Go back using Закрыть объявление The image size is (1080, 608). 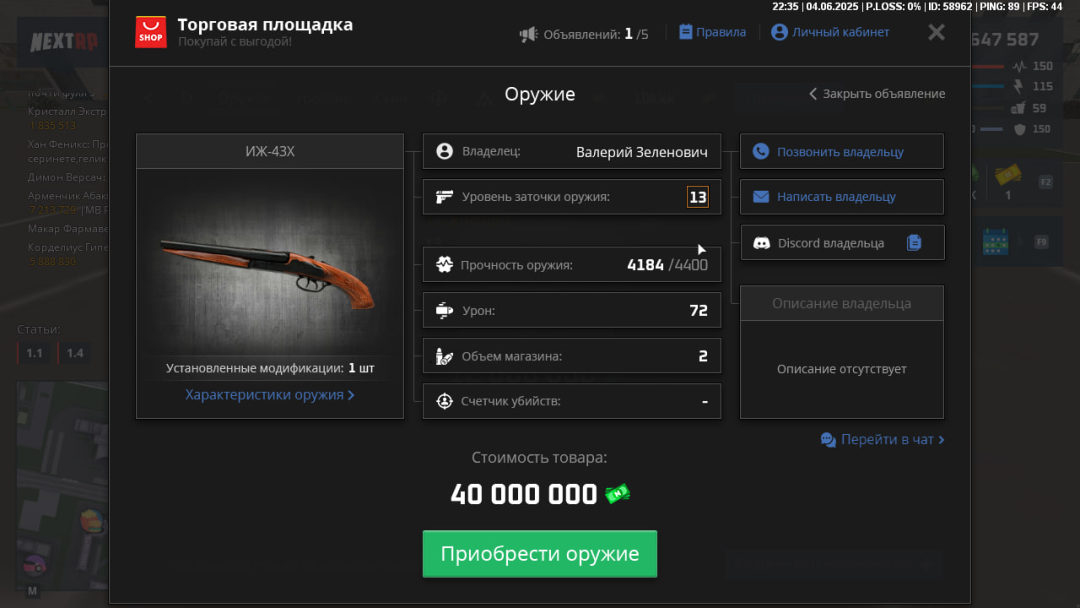pyautogui.click(x=877, y=94)
